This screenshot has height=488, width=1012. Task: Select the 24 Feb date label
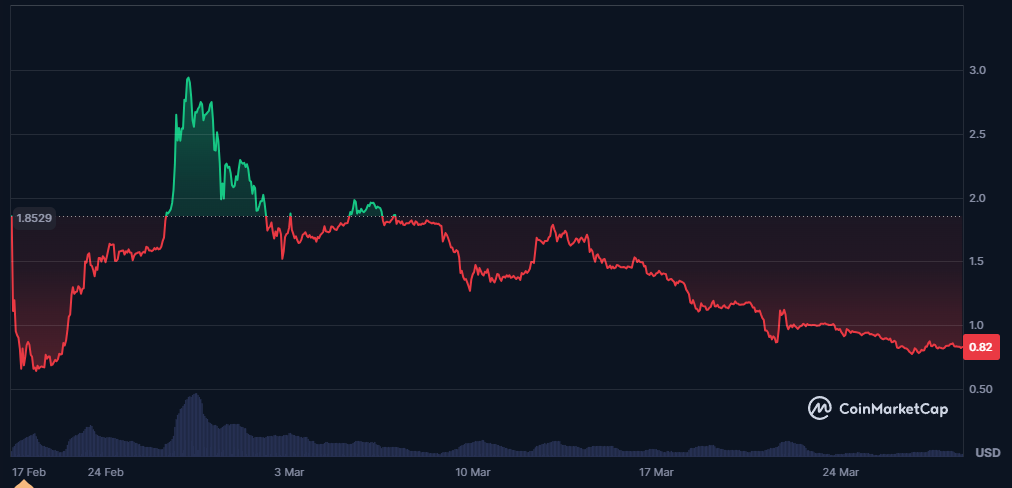pos(105,470)
